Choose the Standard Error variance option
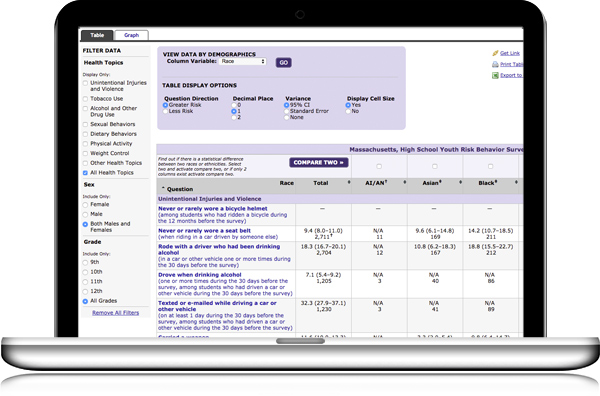Image resolution: width=600 pixels, height=396 pixels. 286,111
